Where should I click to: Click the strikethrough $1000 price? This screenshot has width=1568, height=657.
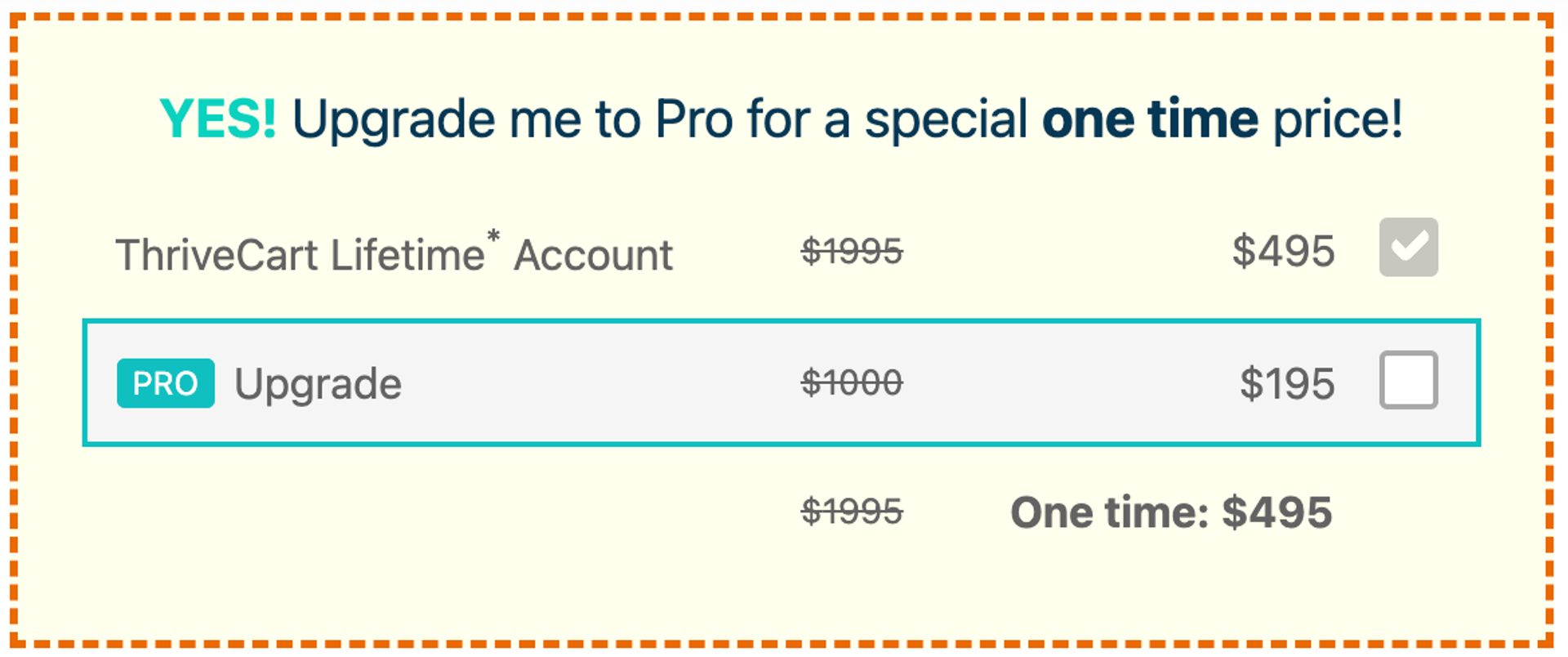coord(851,382)
